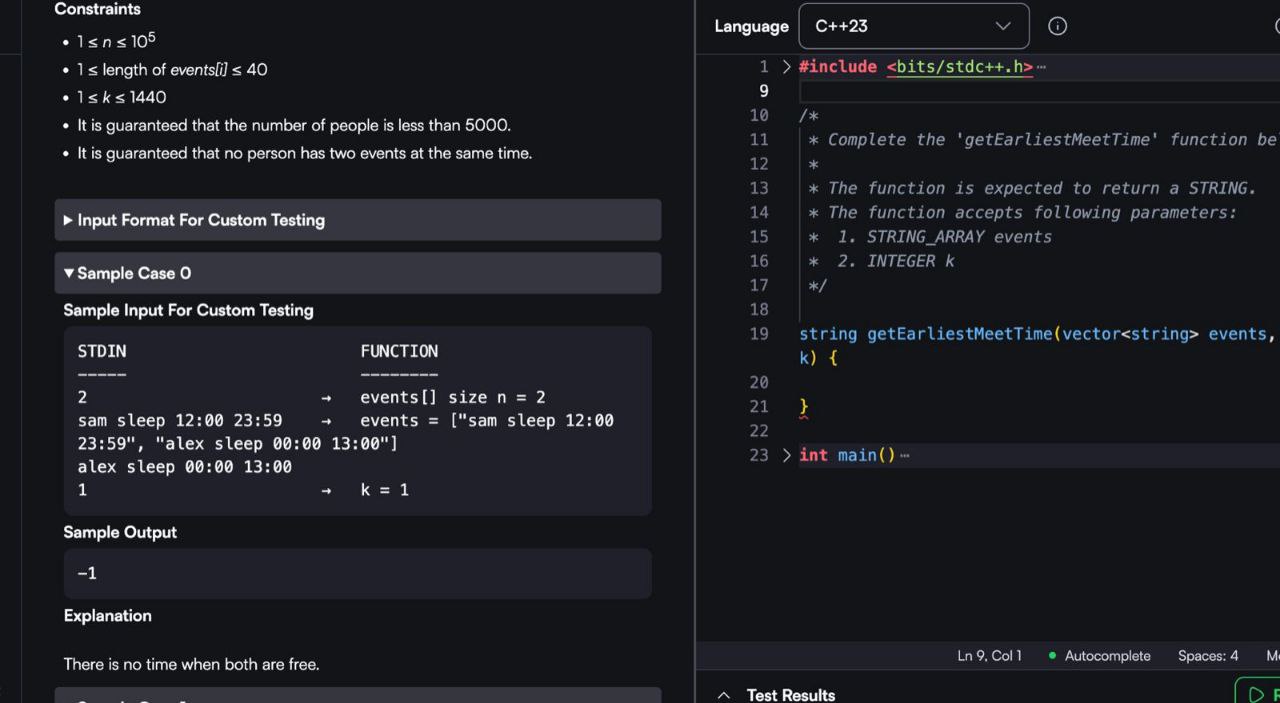Click the ellipsis after collapsed int main()
Image resolution: width=1280 pixels, height=703 pixels.
pos(904,456)
